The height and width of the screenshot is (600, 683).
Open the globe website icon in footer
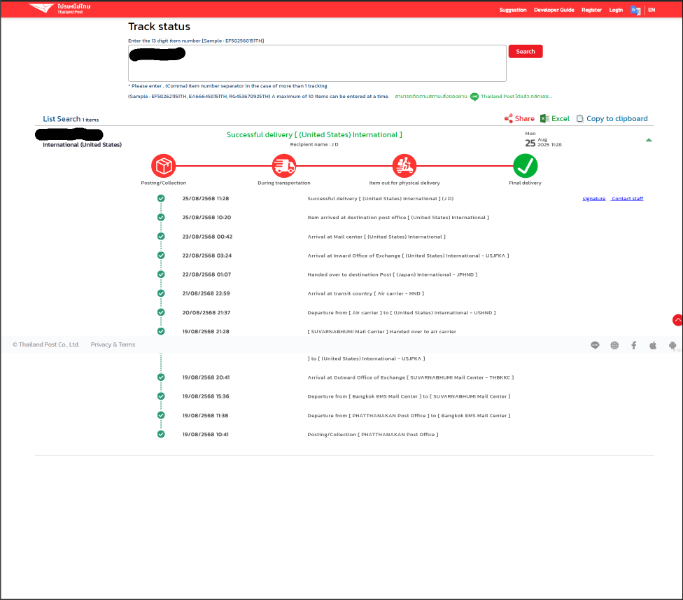[x=614, y=345]
